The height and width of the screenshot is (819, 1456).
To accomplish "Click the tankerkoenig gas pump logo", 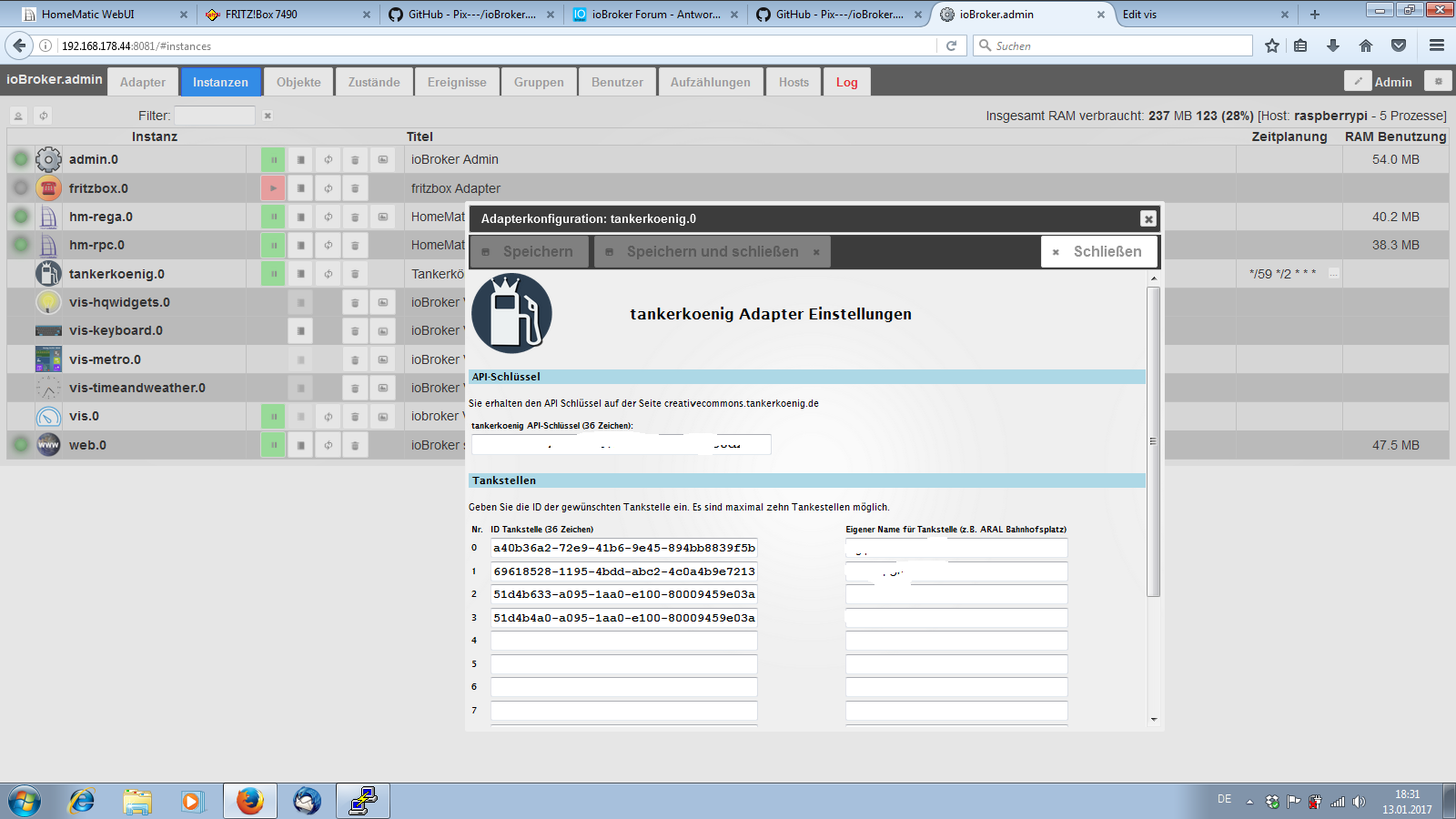I will pos(511,314).
